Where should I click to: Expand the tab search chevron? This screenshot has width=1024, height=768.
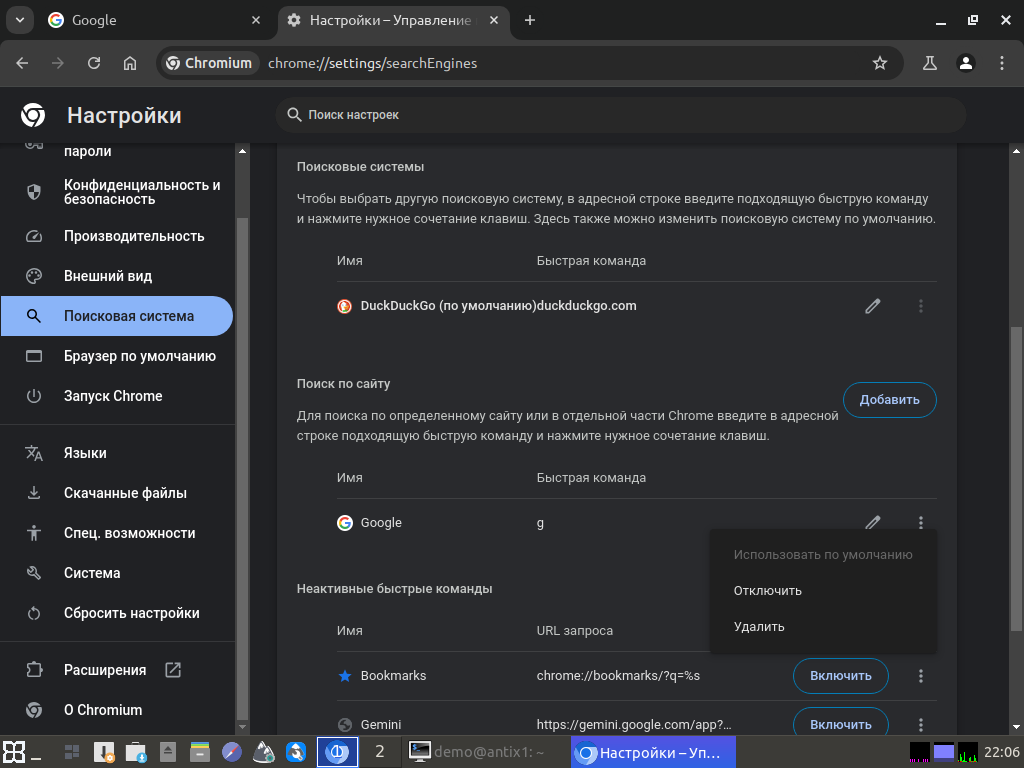tap(20, 20)
